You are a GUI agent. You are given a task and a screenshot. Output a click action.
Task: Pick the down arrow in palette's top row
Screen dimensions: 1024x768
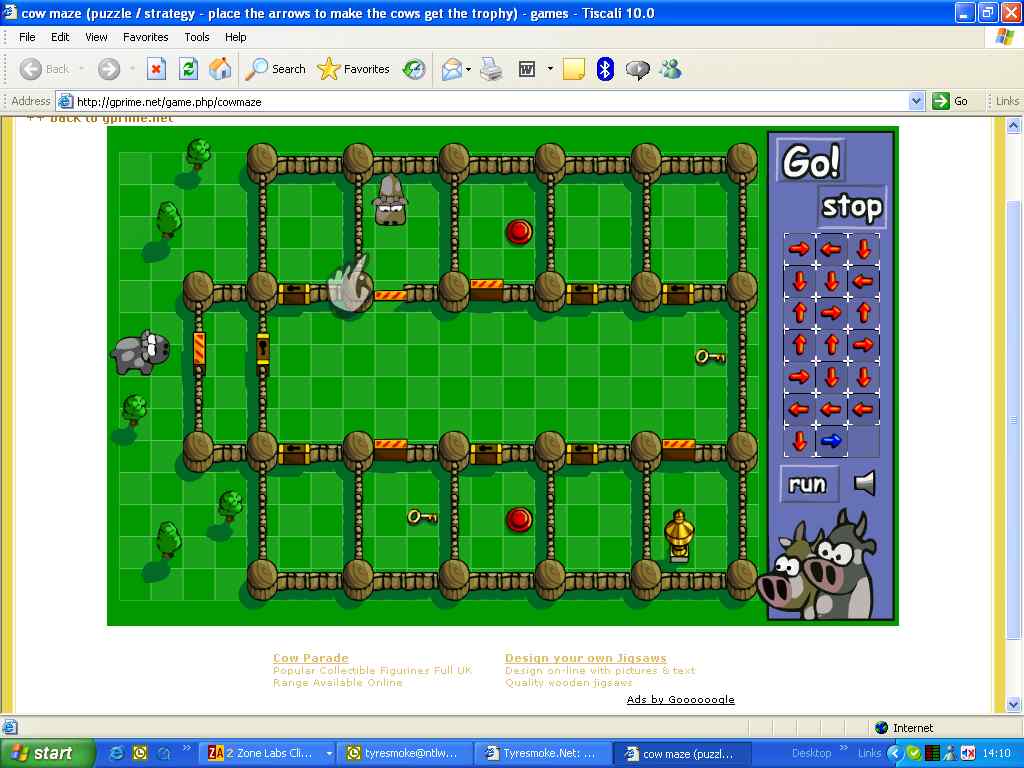click(863, 249)
